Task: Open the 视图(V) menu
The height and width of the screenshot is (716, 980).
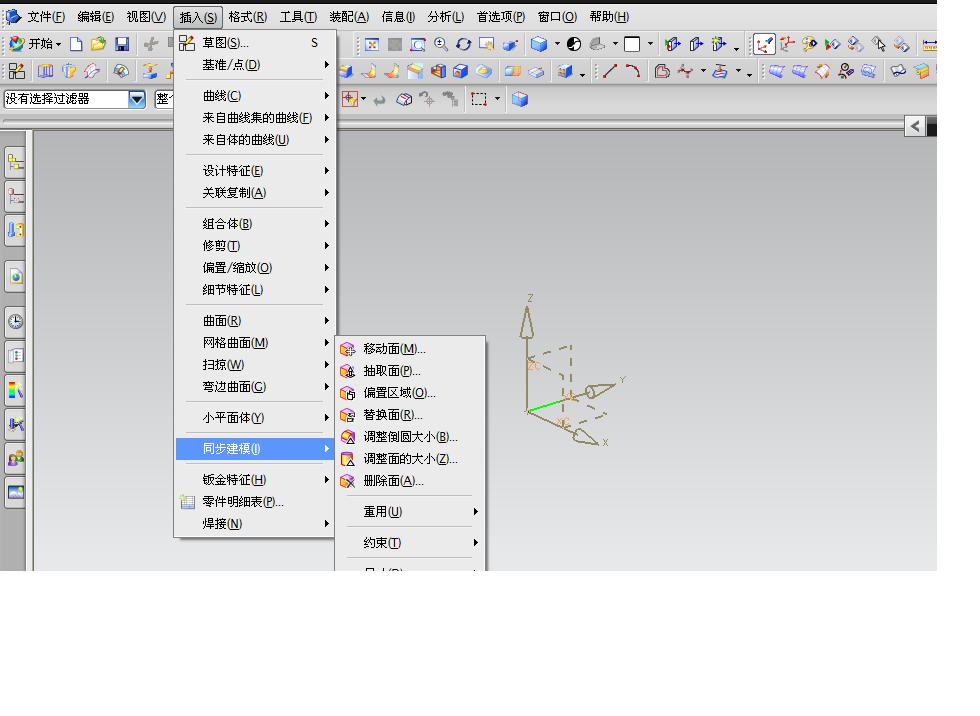Action: pos(146,17)
